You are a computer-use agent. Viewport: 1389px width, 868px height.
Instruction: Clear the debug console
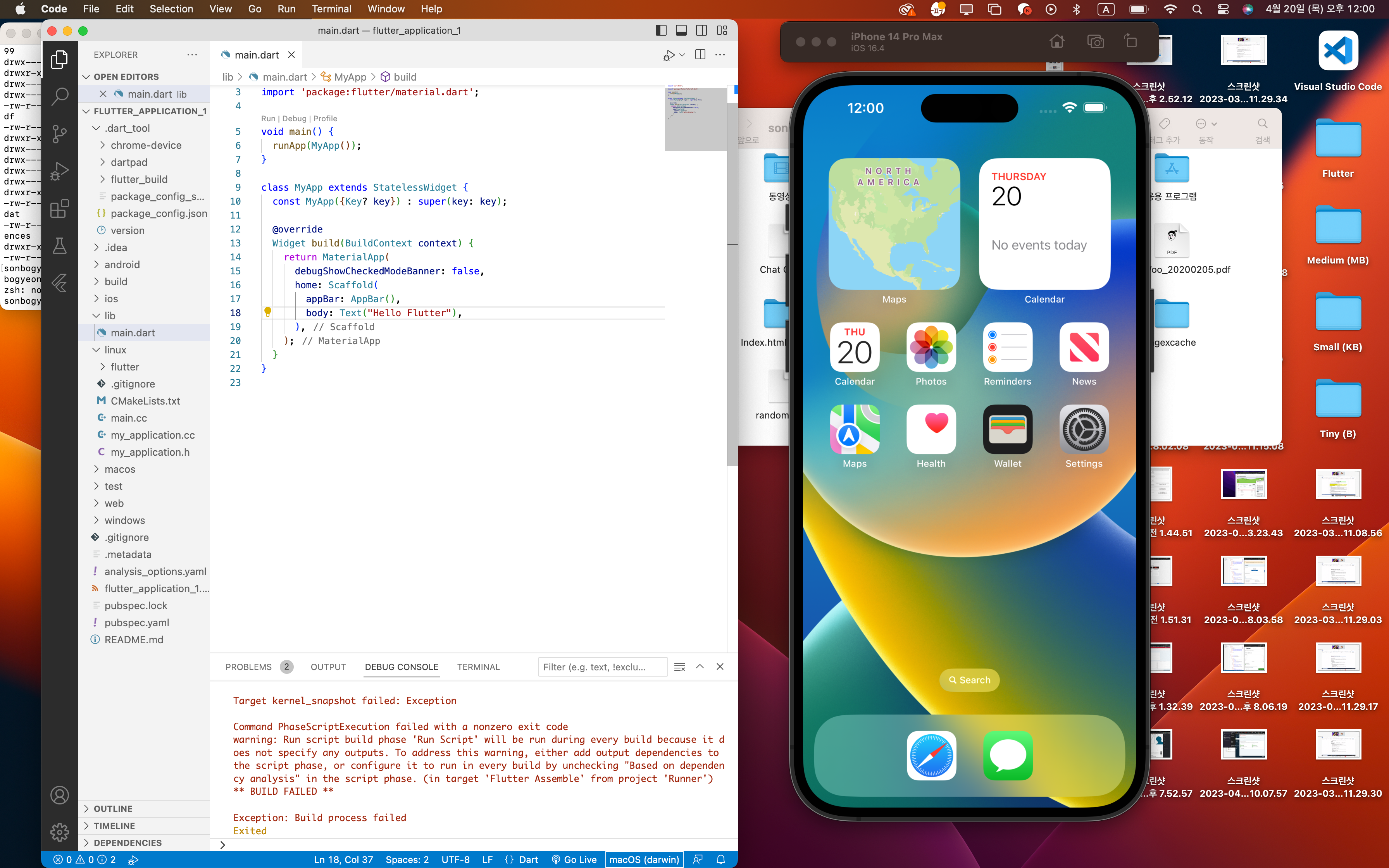679,666
